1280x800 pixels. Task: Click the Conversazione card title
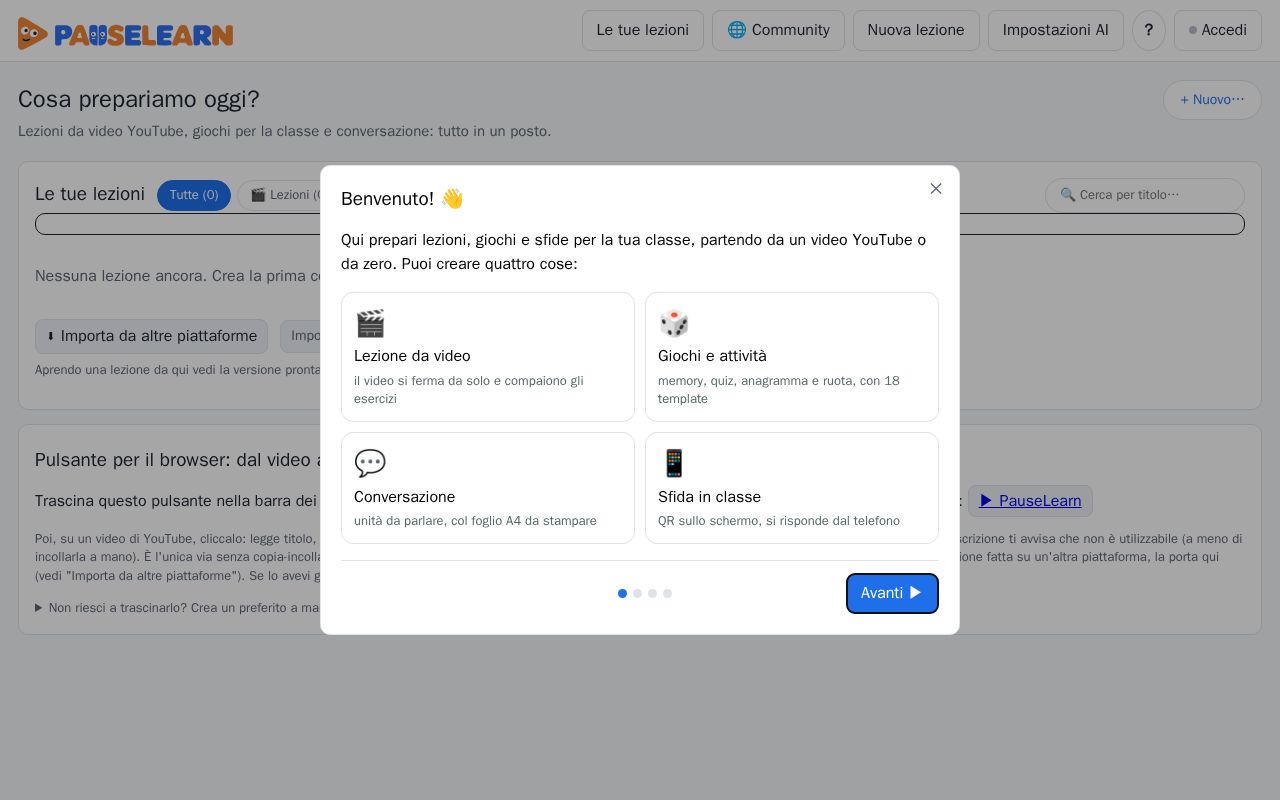tap(404, 497)
